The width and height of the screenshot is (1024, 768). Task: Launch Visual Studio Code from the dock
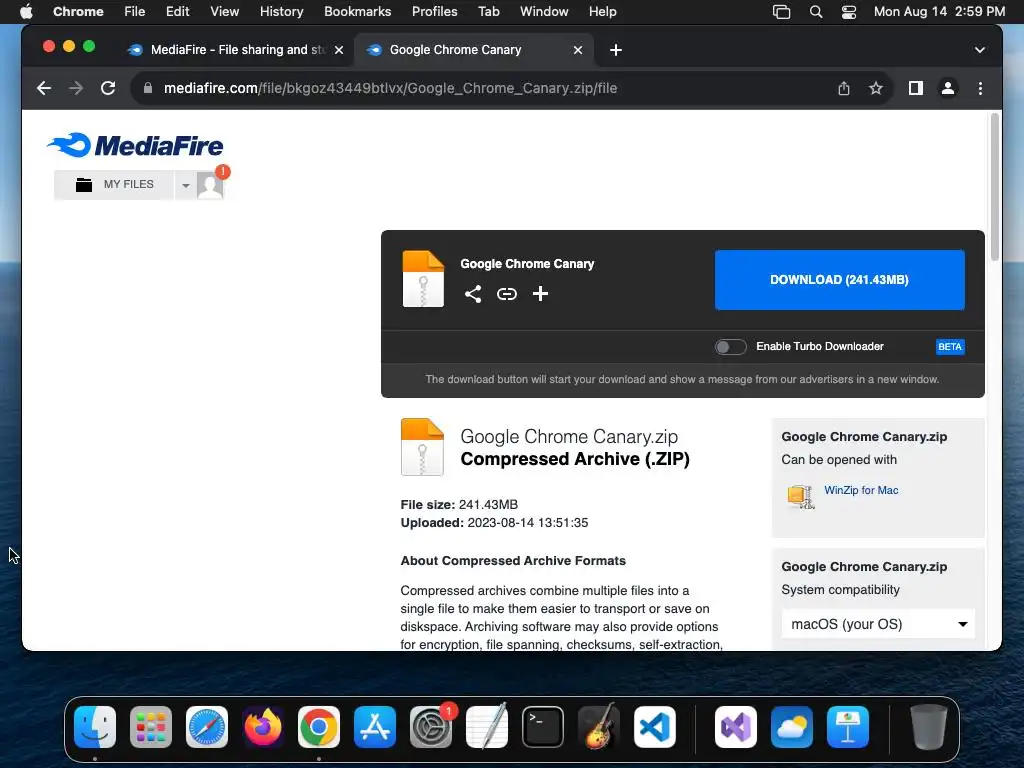654,727
